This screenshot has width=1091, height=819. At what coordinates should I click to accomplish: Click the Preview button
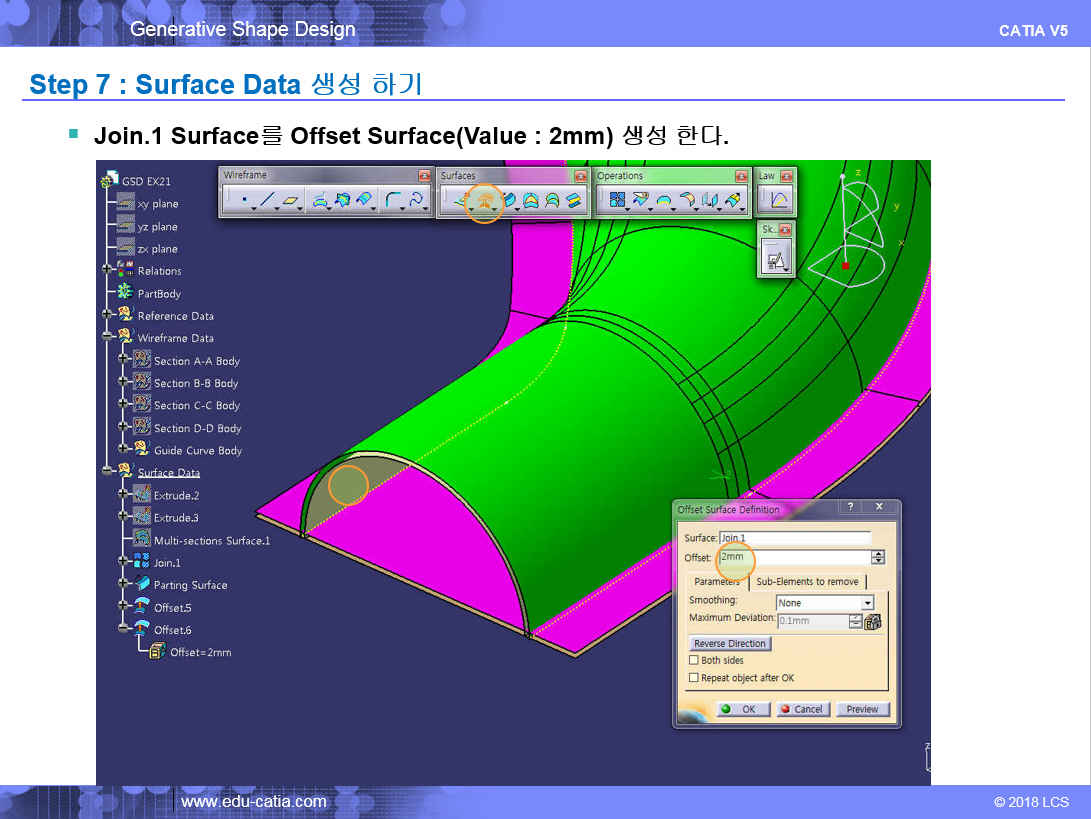(862, 709)
